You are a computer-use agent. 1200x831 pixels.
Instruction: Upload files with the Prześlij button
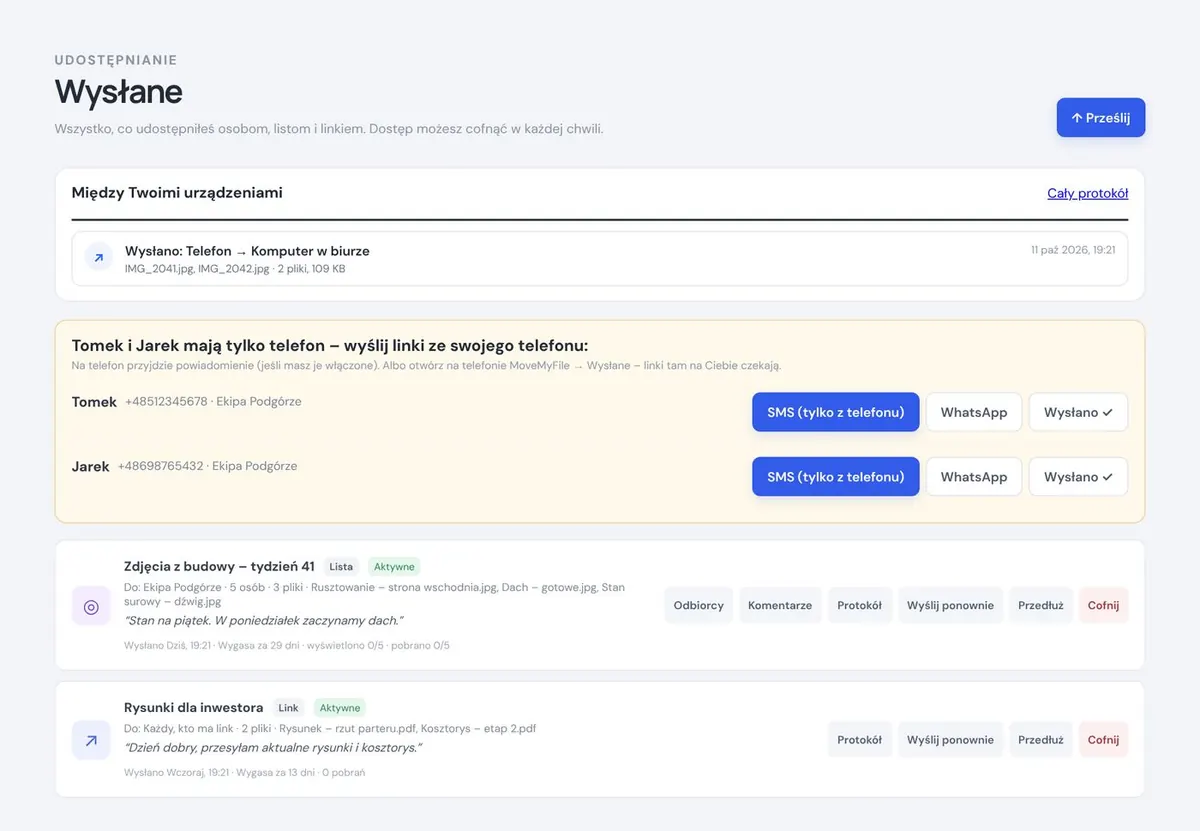coord(1101,118)
